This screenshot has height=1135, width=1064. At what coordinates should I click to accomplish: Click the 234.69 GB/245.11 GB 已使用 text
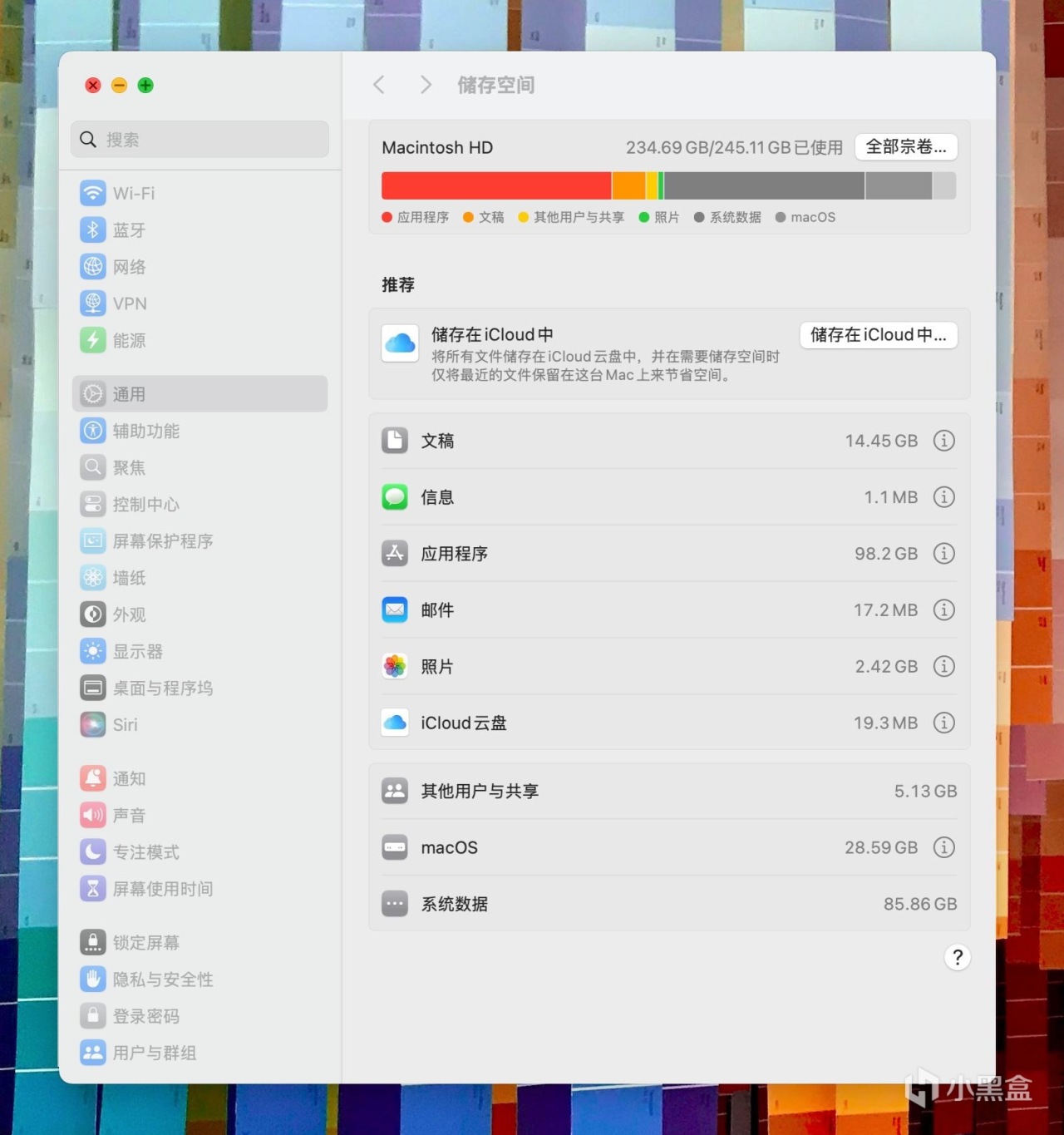(x=734, y=148)
